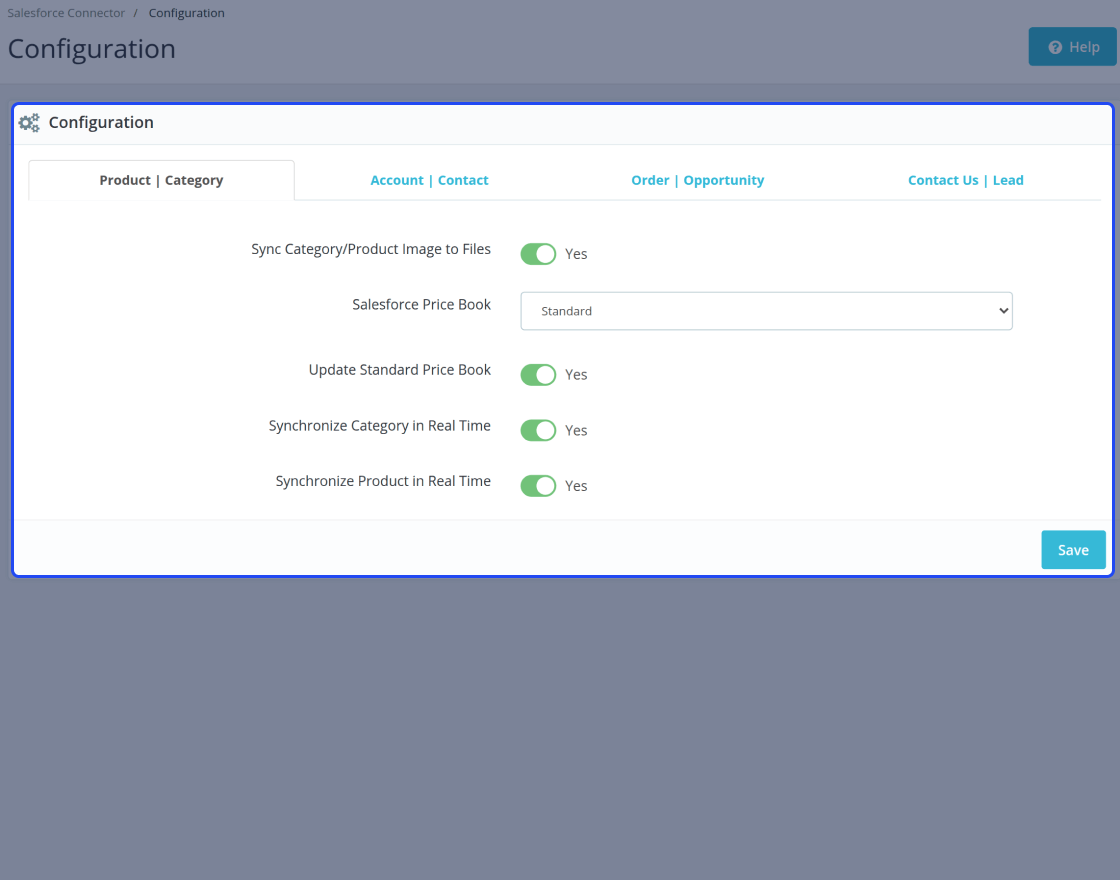The width and height of the screenshot is (1120, 880).
Task: Click the question mark icon in Help
Action: click(x=1055, y=47)
